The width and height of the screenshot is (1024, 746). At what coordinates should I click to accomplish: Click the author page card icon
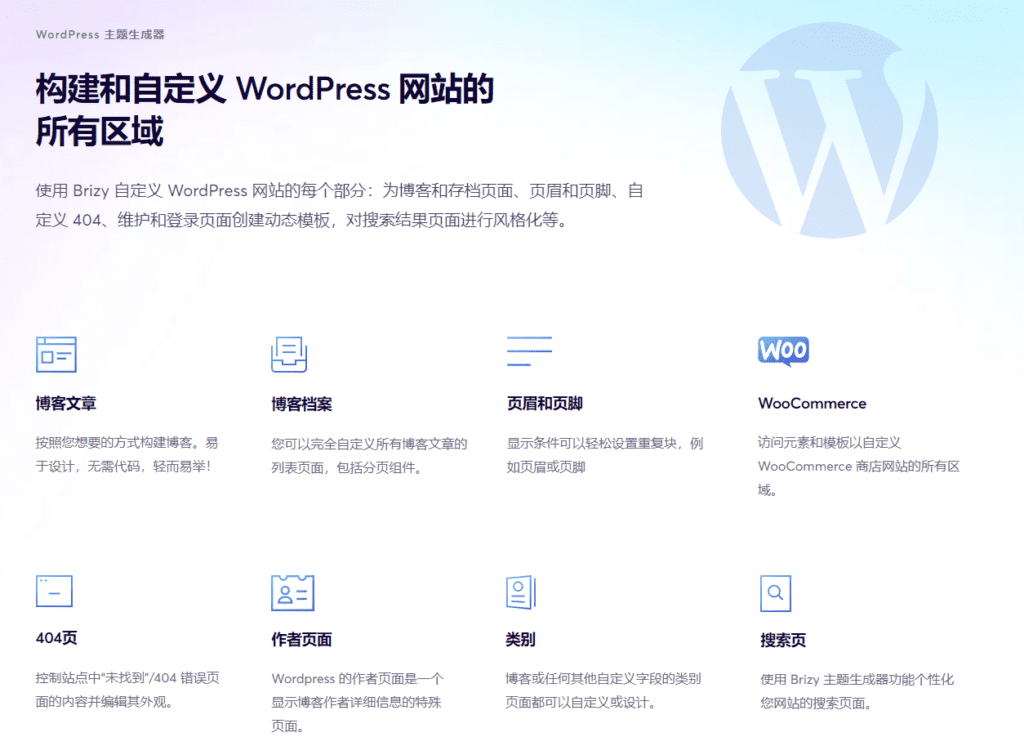(293, 592)
